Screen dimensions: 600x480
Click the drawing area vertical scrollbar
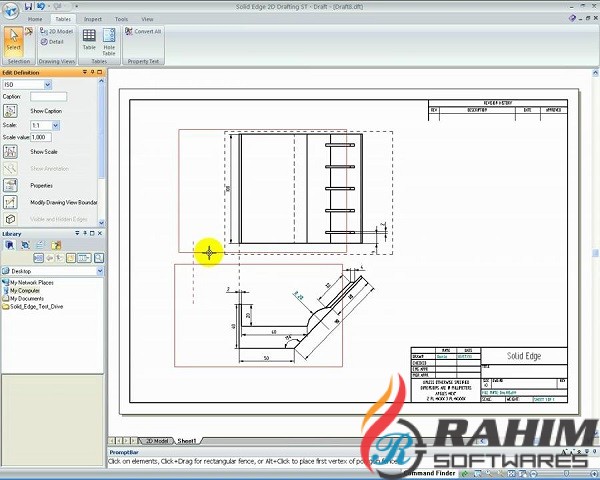595,253
